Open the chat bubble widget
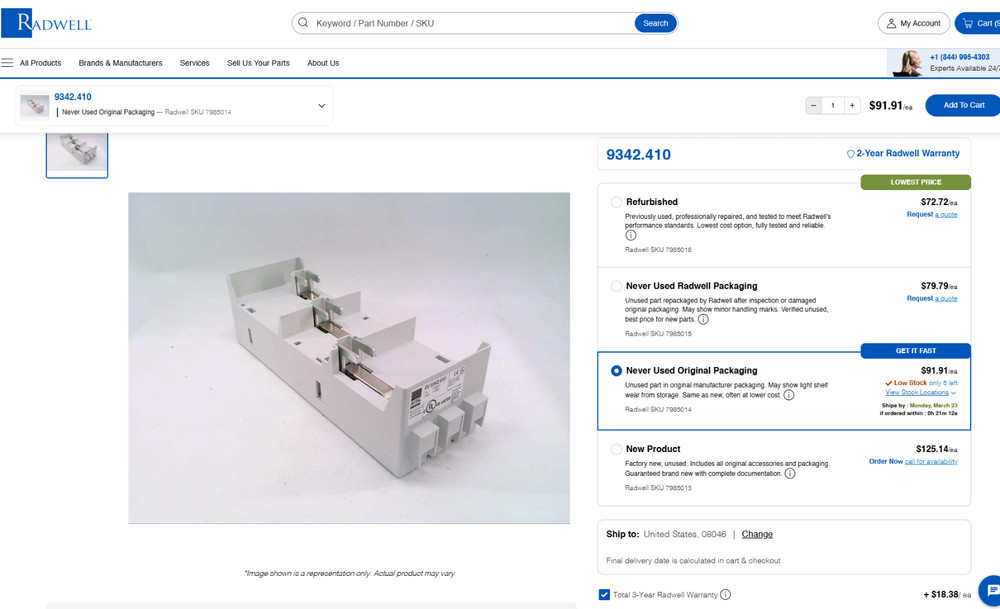The height and width of the screenshot is (609, 1000). 992,591
